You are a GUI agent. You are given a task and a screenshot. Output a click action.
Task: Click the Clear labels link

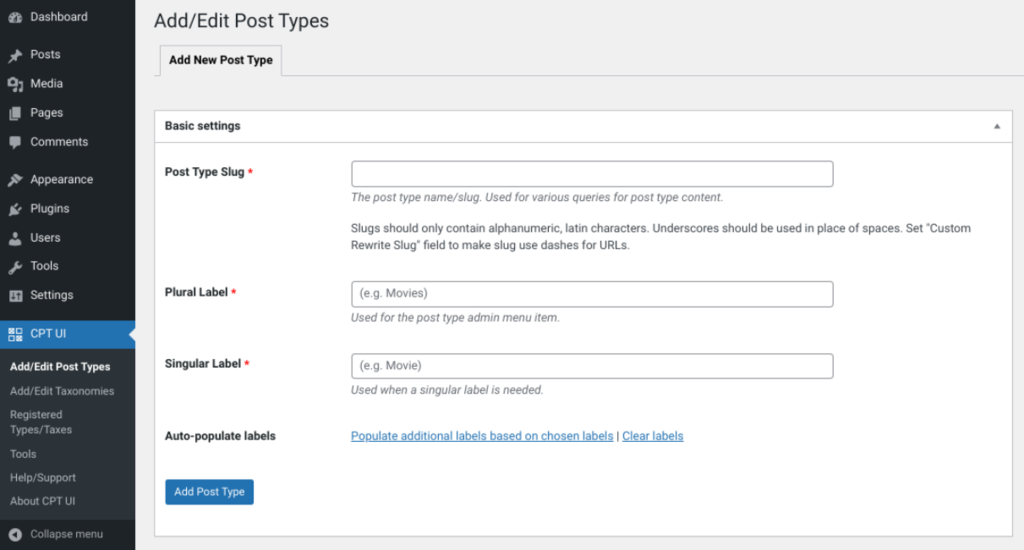coord(652,436)
